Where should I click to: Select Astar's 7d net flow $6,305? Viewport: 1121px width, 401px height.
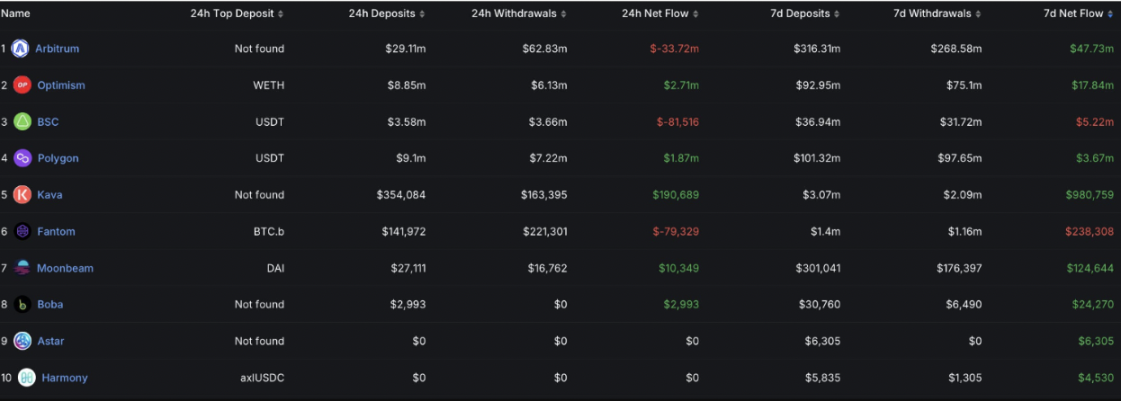click(1096, 341)
